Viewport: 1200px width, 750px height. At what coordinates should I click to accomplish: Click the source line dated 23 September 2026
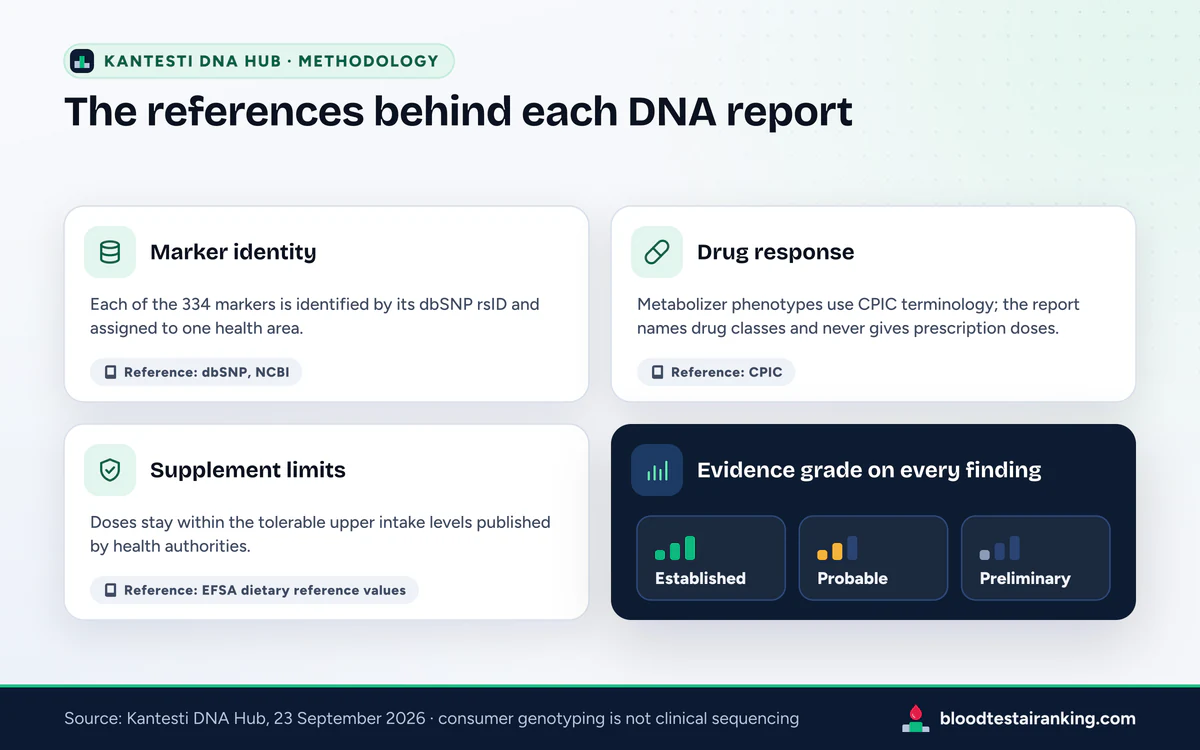[431, 718]
